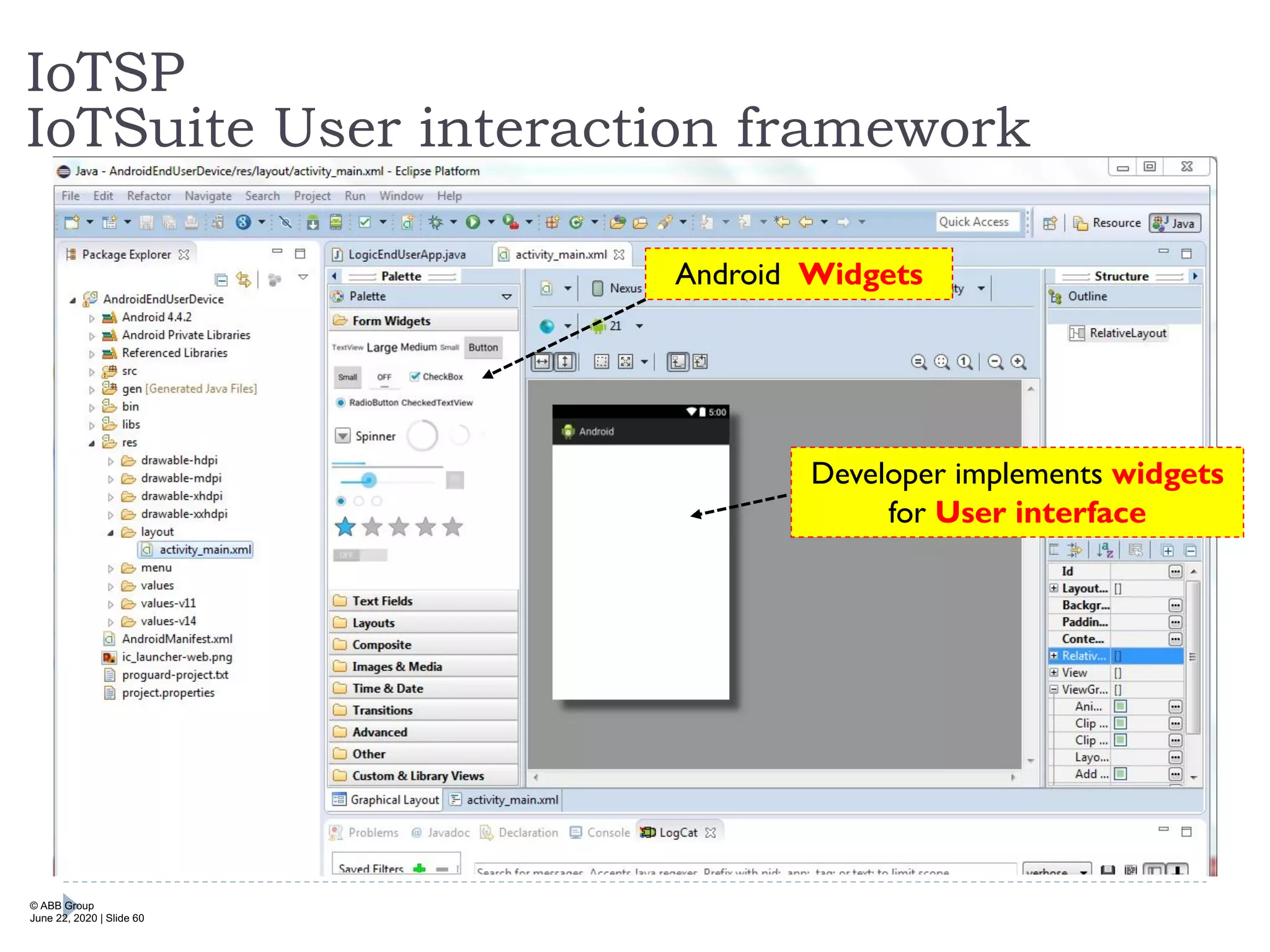The image size is (1270, 952).
Task: Click the horizontal ProgressBar widget in palette
Action: [x=387, y=464]
